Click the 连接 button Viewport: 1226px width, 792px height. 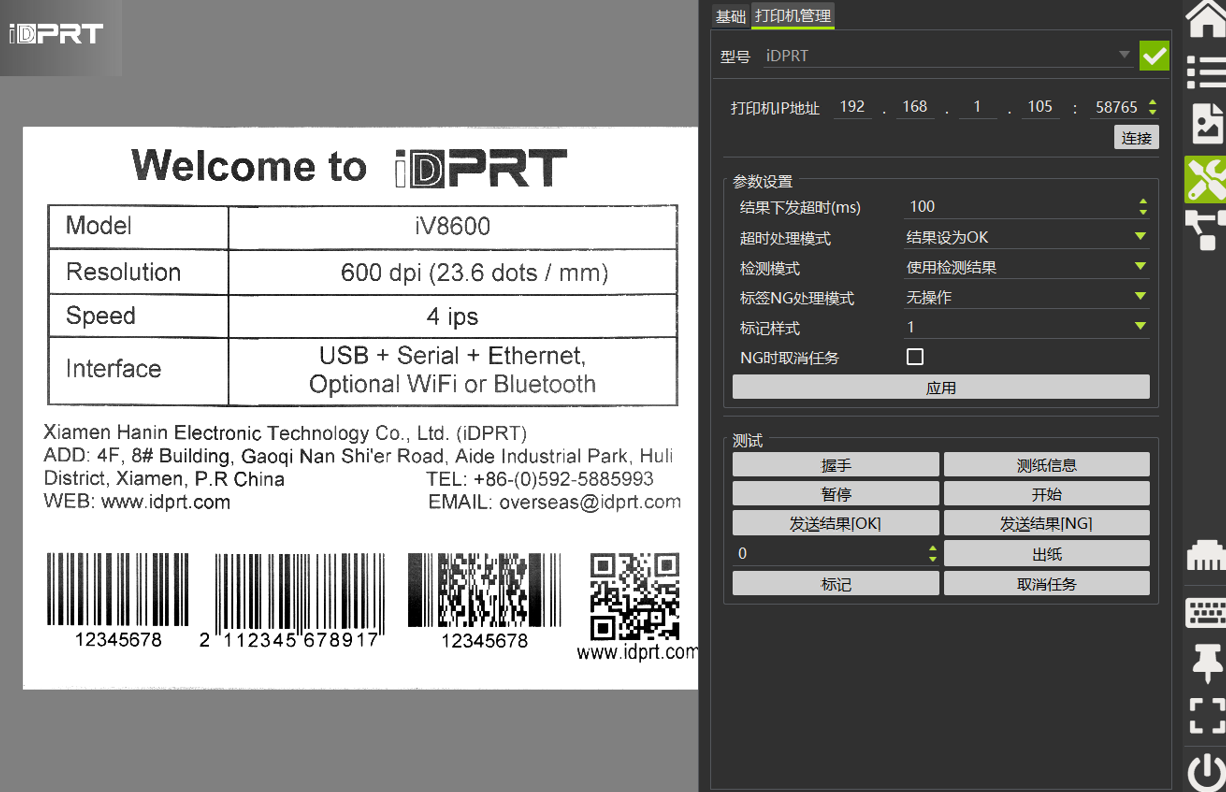[x=1137, y=137]
